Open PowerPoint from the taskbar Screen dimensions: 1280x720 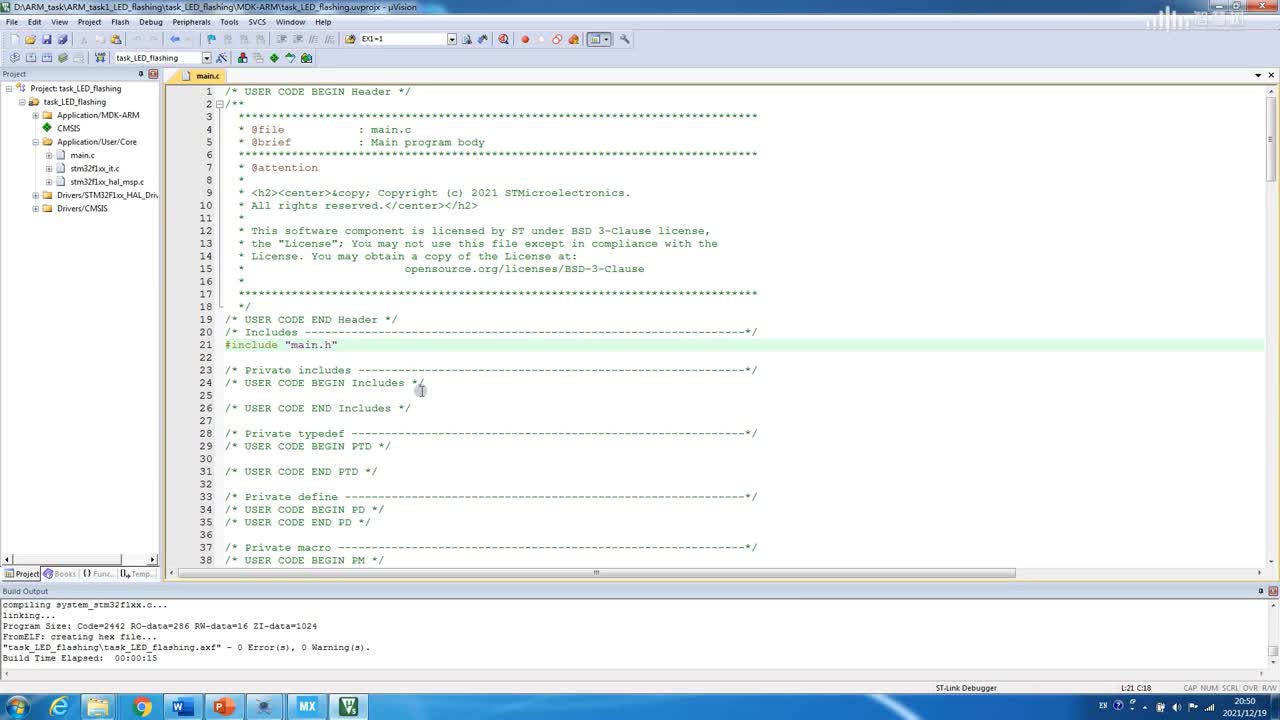point(223,707)
